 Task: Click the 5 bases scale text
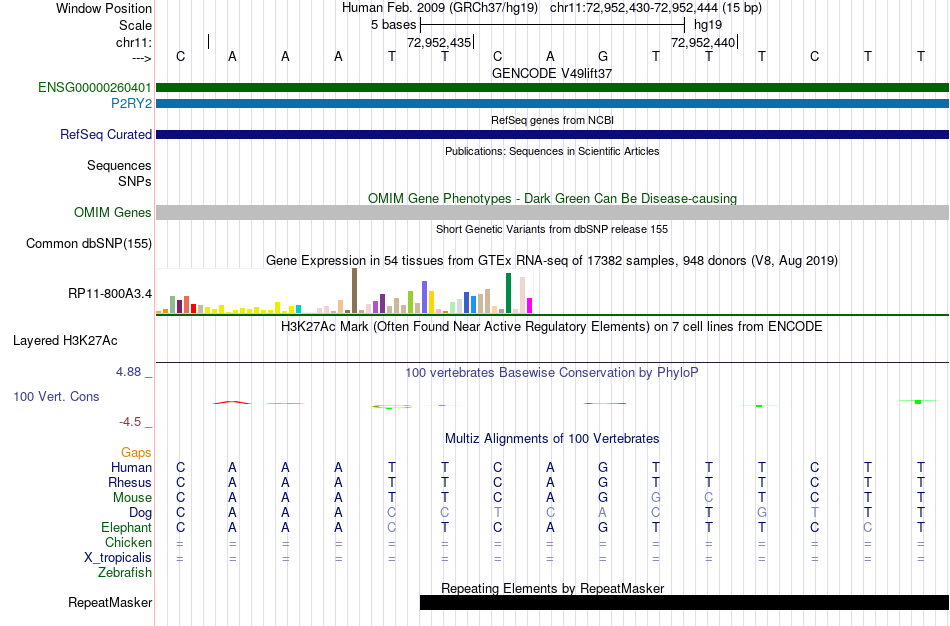(x=394, y=25)
